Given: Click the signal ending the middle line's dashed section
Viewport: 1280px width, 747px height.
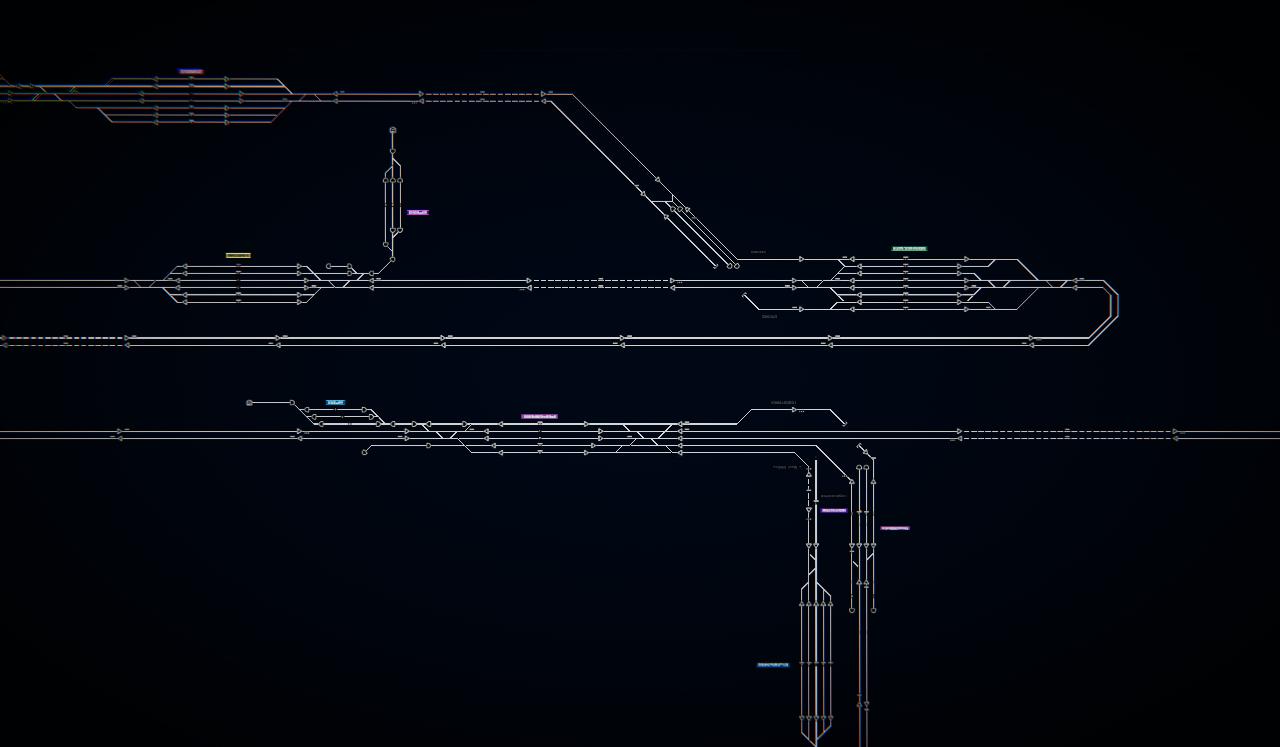Looking at the screenshot, I should 672,282.
